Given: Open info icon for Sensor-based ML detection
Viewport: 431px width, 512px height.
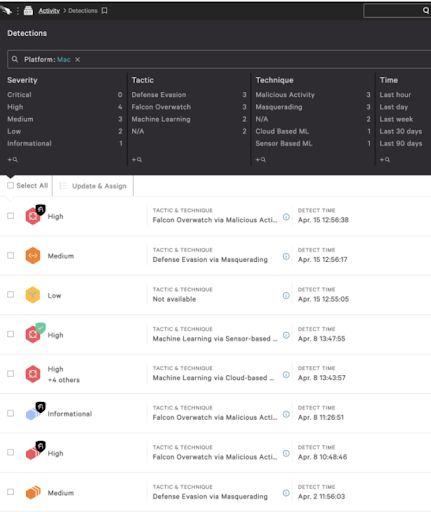Looking at the screenshot, I should [286, 335].
